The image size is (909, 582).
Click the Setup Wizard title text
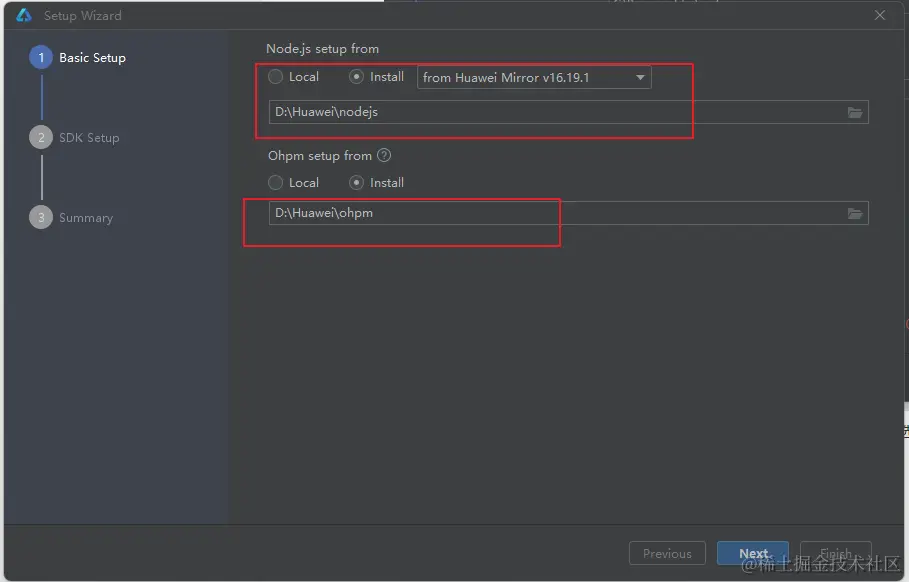pyautogui.click(x=83, y=16)
